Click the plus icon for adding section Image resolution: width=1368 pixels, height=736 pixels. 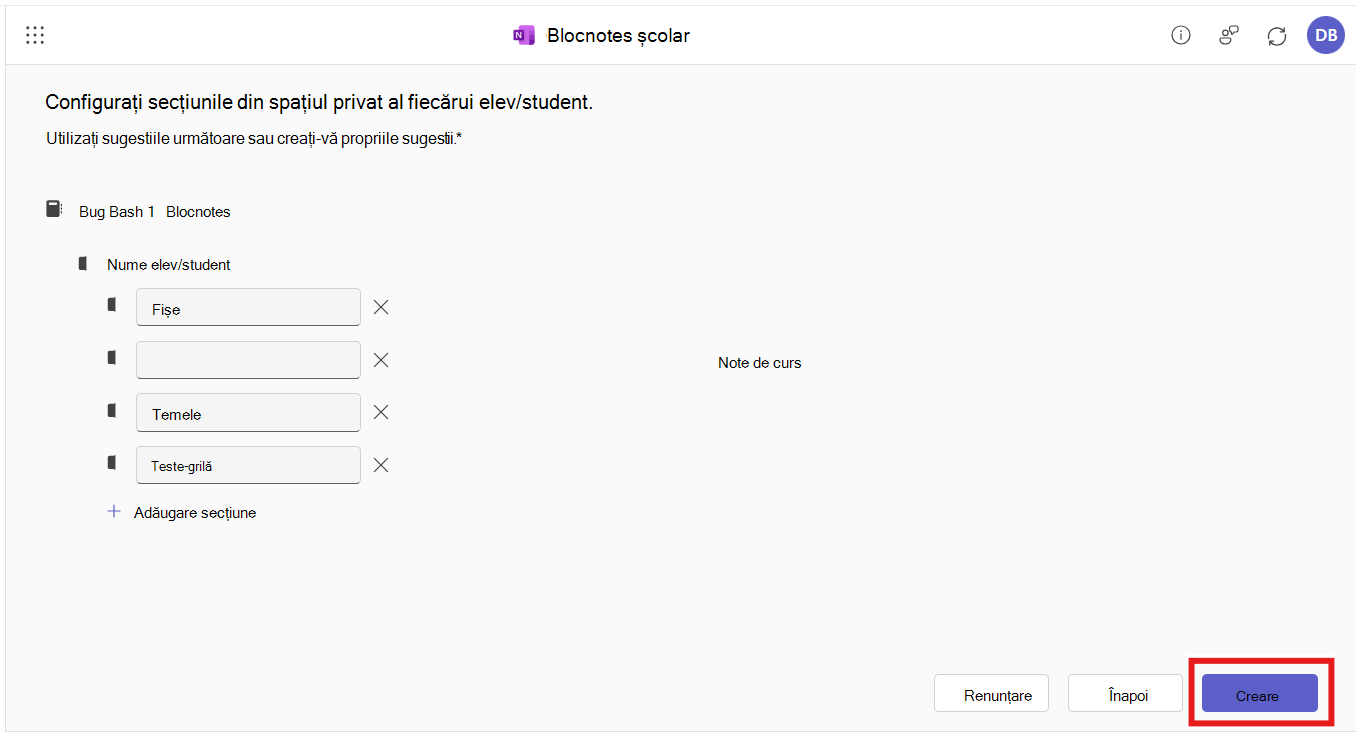pos(114,511)
